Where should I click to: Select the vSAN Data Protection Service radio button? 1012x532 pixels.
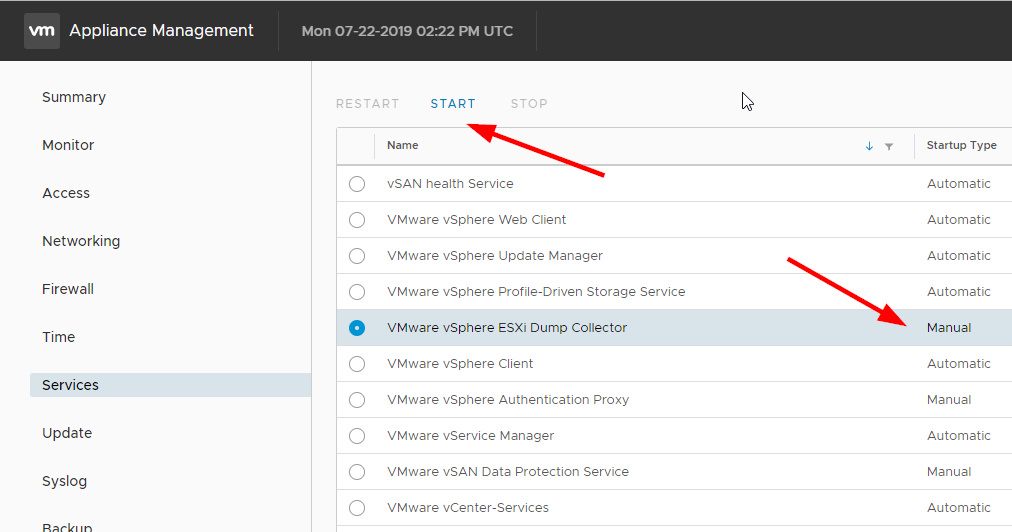(357, 472)
